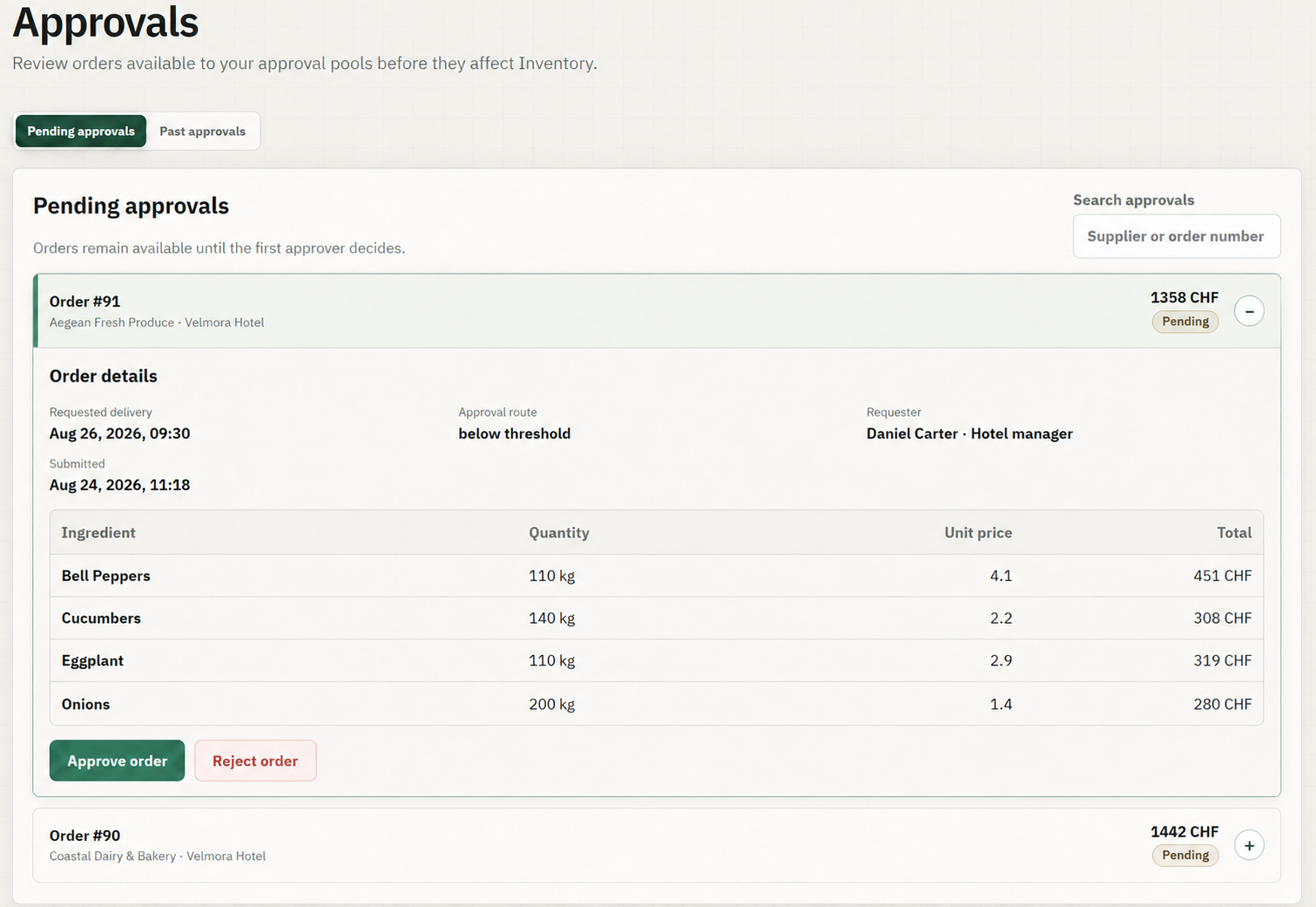Viewport: 1316px width, 907px height.
Task: Click the Quantity column header
Action: [559, 533]
